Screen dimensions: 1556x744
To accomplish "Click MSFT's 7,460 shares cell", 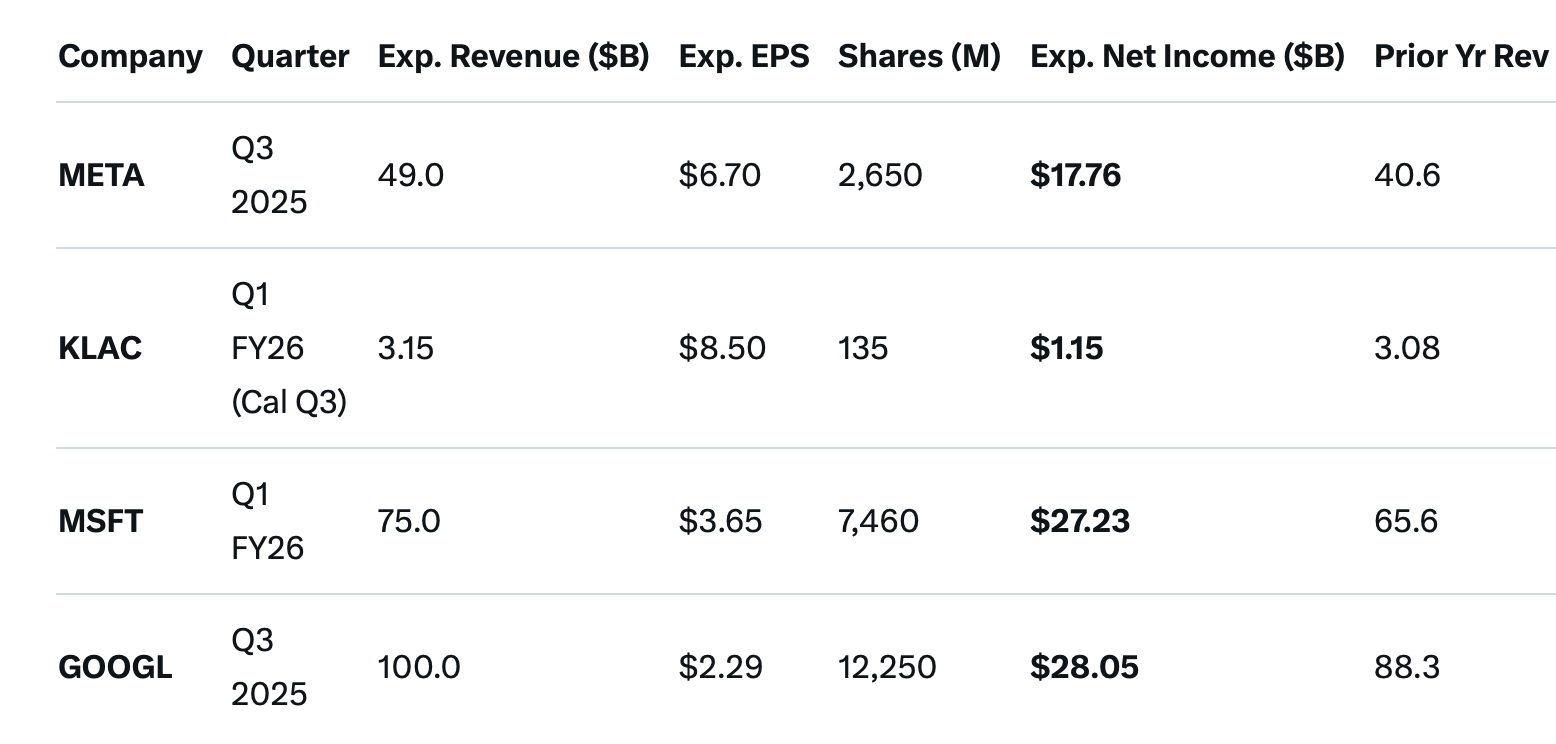I will point(878,521).
